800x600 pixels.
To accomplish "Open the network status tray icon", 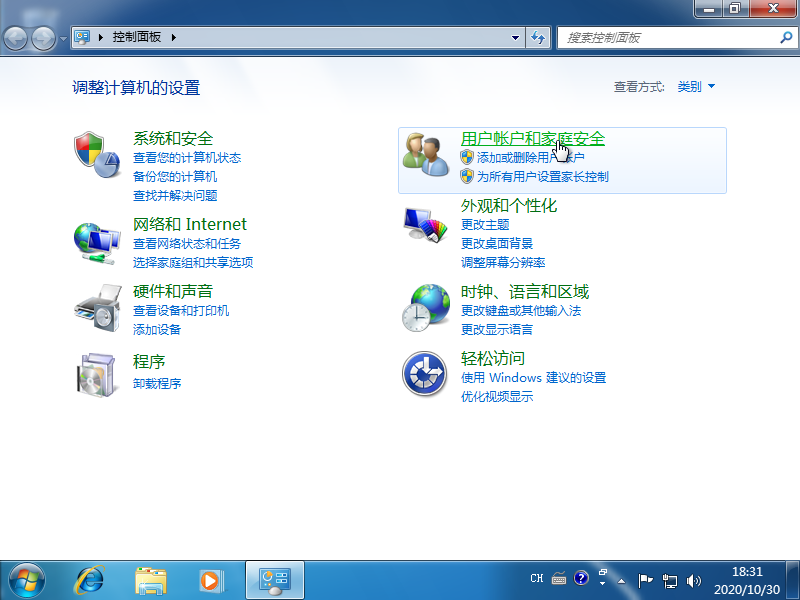I will (x=670, y=578).
